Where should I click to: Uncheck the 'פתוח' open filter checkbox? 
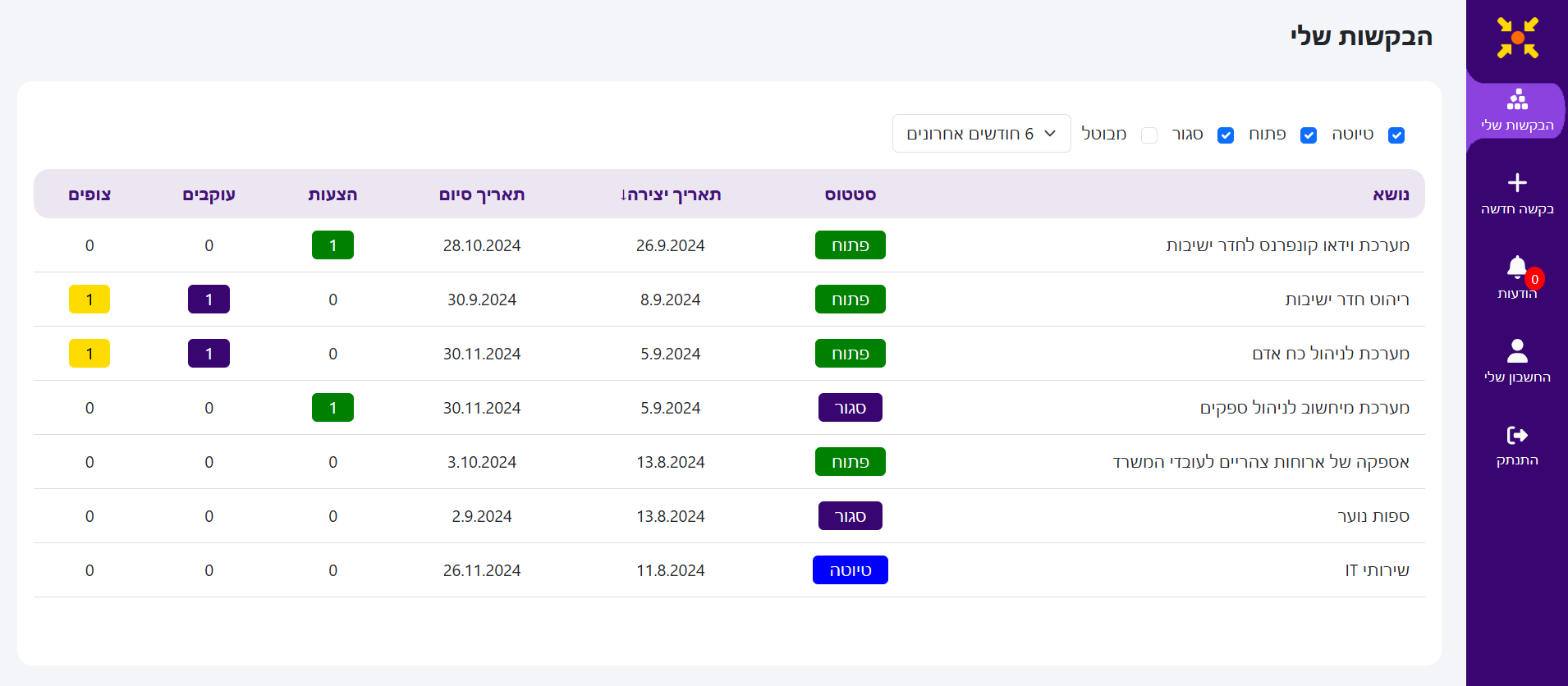pyautogui.click(x=1309, y=135)
